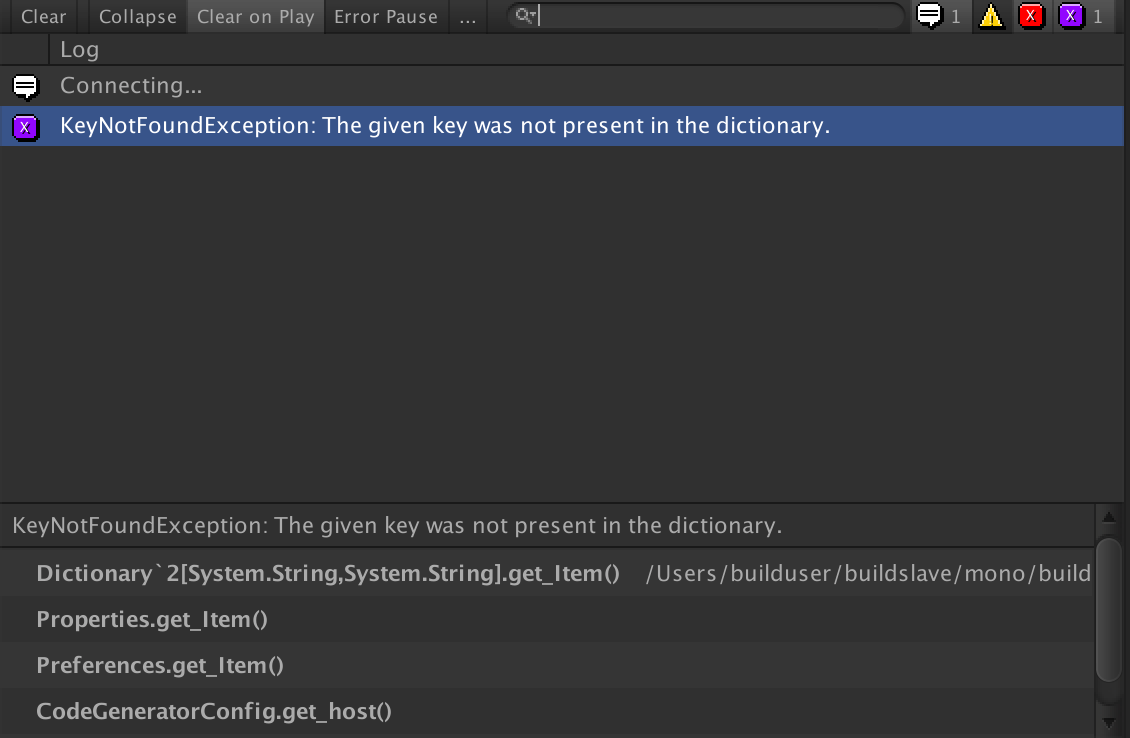Toggle the warning messages filter icon
1130x738 pixels.
click(x=991, y=16)
